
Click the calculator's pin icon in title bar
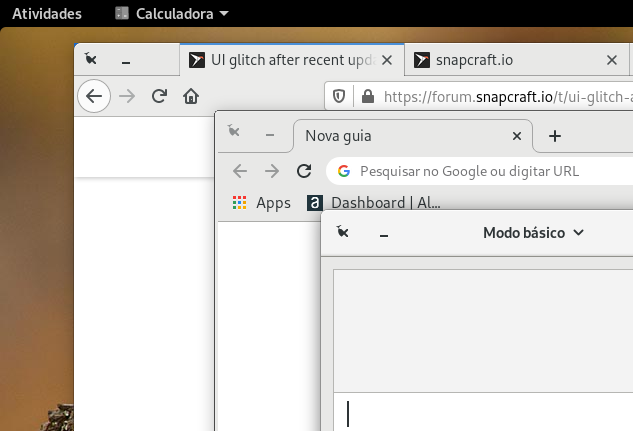(x=343, y=233)
